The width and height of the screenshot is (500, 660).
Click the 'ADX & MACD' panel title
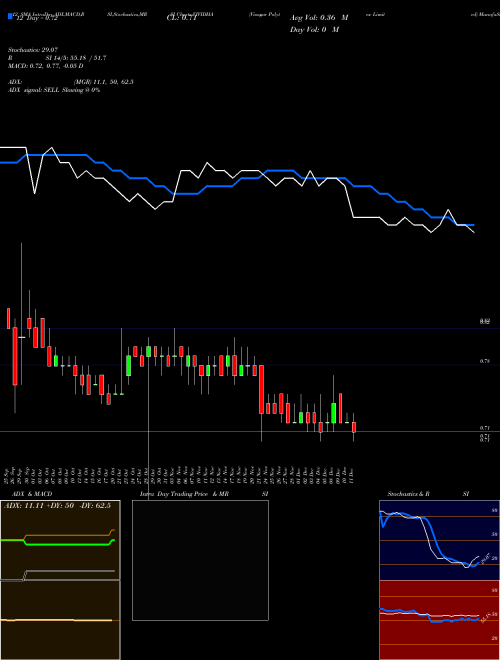click(x=32, y=494)
